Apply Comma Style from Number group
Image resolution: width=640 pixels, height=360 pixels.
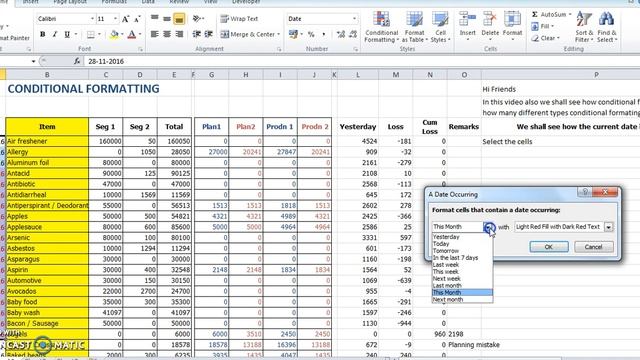pos(324,34)
